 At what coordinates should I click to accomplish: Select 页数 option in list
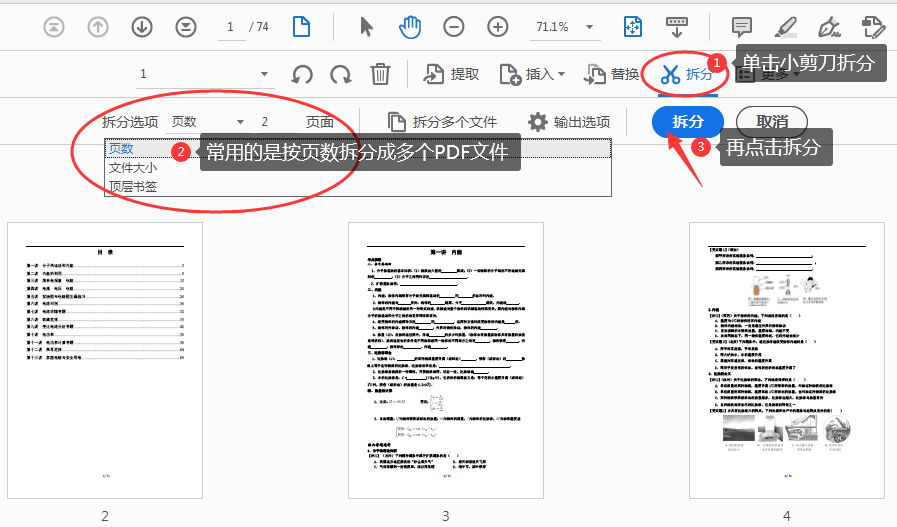[358, 149]
